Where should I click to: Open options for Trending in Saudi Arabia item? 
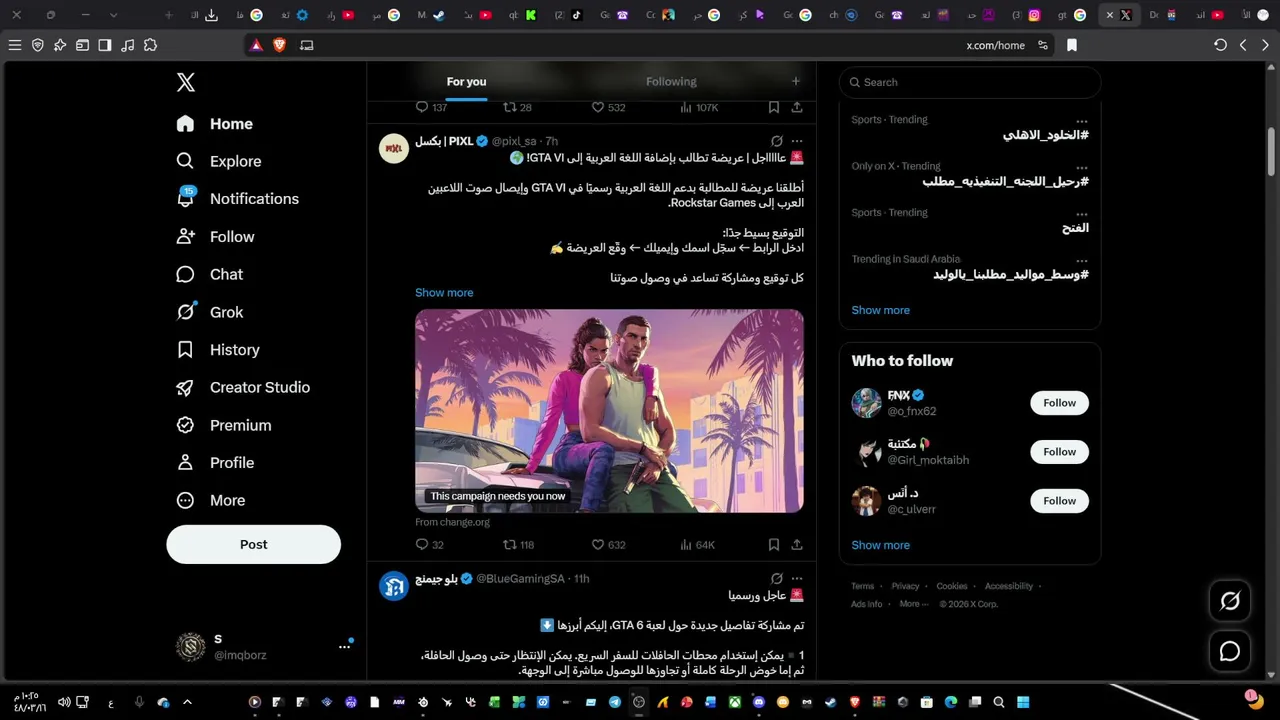click(x=1082, y=261)
